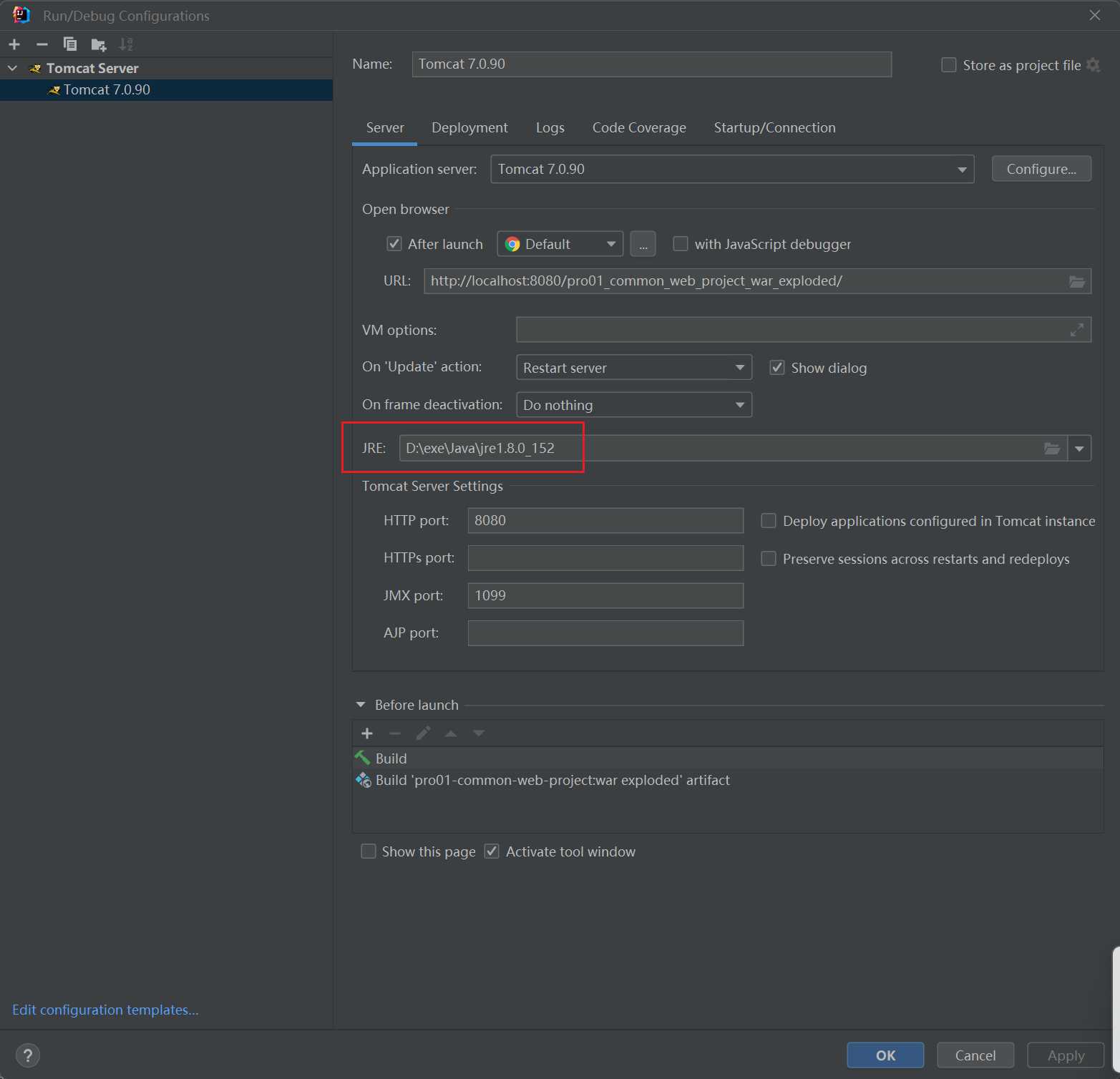Screen dimensions: 1120x1079
Task: Click the Cancel button
Action: click(x=975, y=1055)
